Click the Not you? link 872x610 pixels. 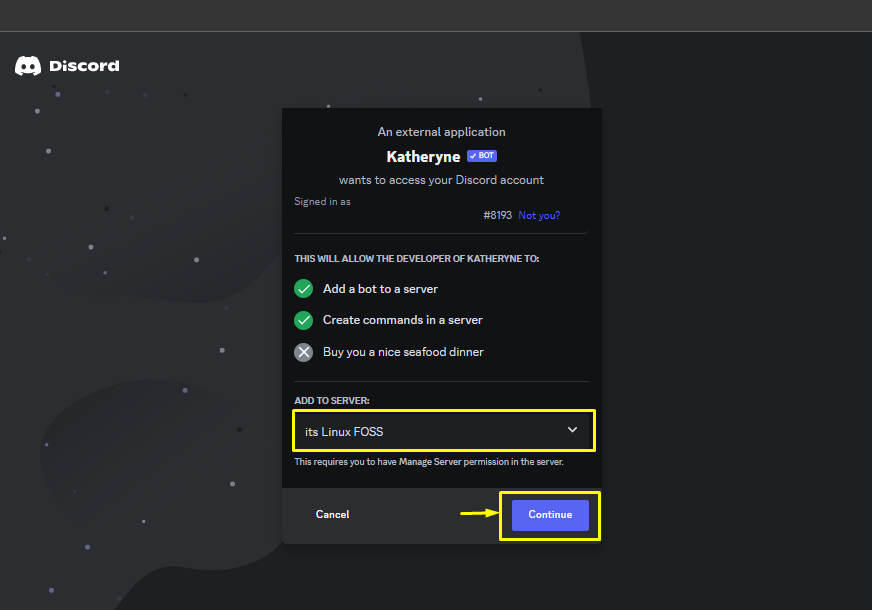539,215
